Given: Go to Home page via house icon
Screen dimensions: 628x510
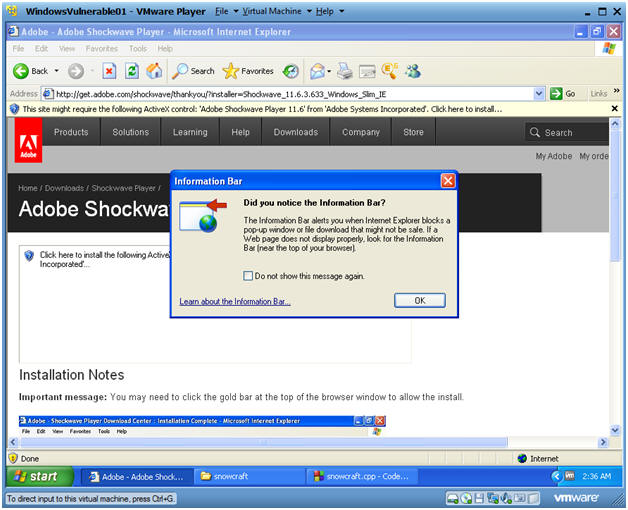Looking at the screenshot, I should click(x=155, y=71).
